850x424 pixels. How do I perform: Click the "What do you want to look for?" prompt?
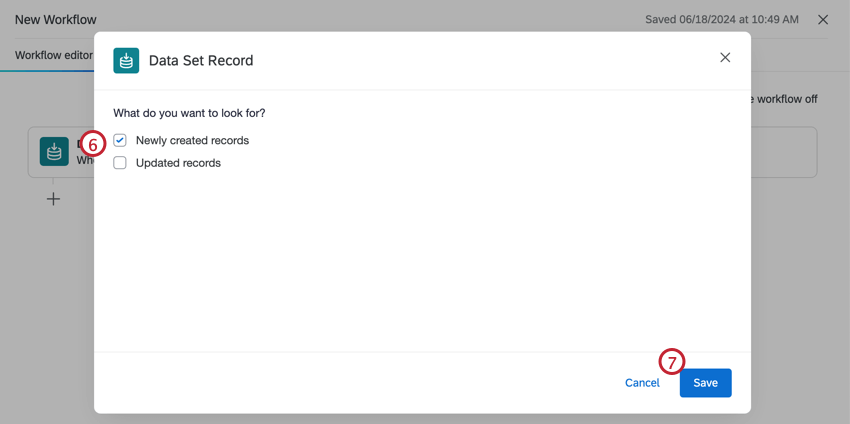tap(189, 113)
